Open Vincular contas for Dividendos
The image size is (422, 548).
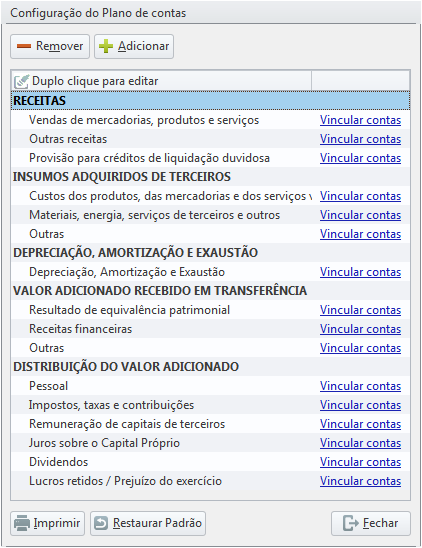pos(360,462)
